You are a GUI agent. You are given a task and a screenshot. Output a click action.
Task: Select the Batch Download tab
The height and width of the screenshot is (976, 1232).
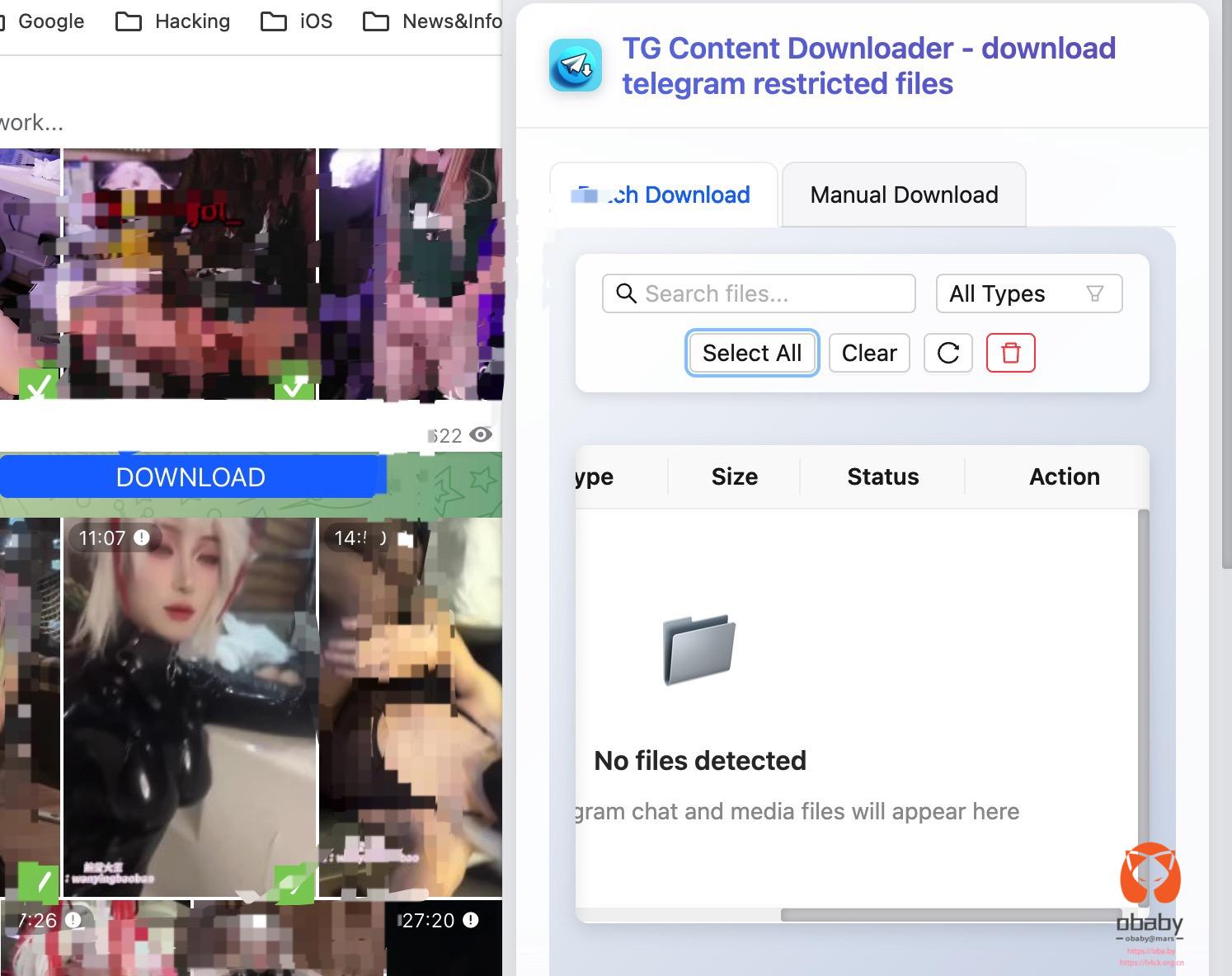tap(663, 195)
